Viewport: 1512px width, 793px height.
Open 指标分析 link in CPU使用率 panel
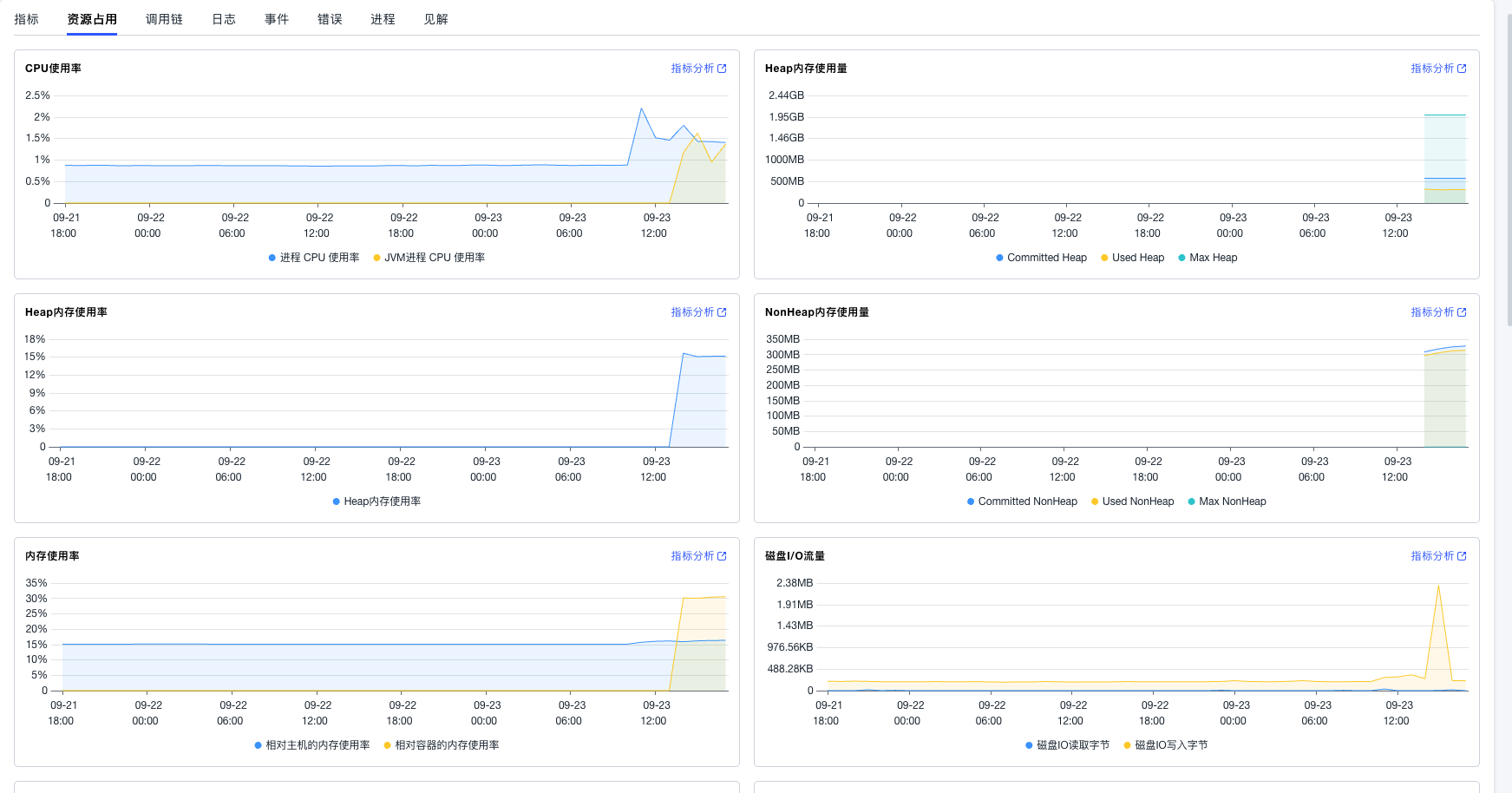(x=692, y=69)
